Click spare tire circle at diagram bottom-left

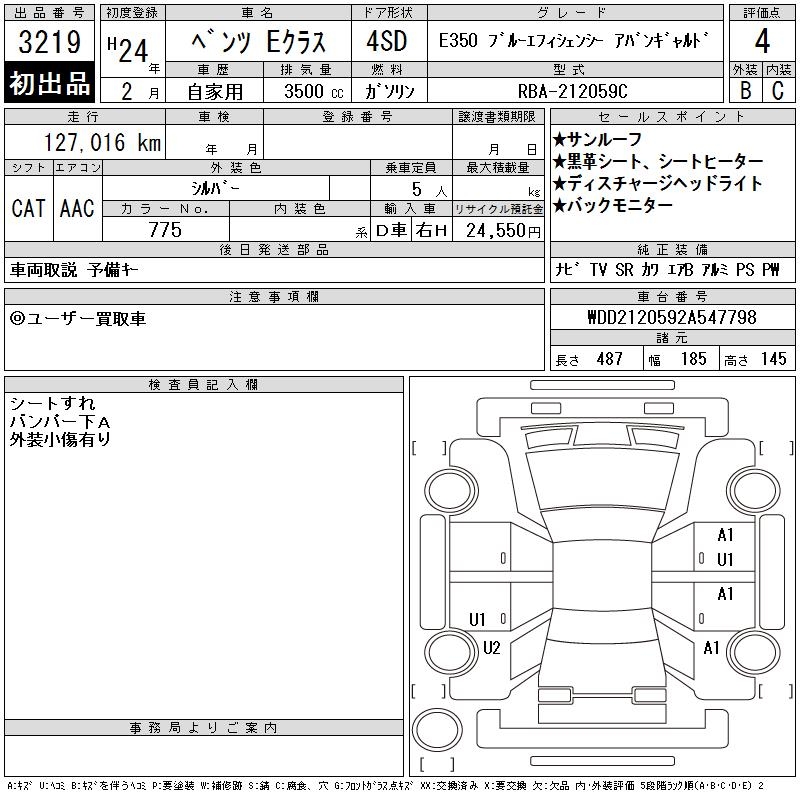pos(437,729)
